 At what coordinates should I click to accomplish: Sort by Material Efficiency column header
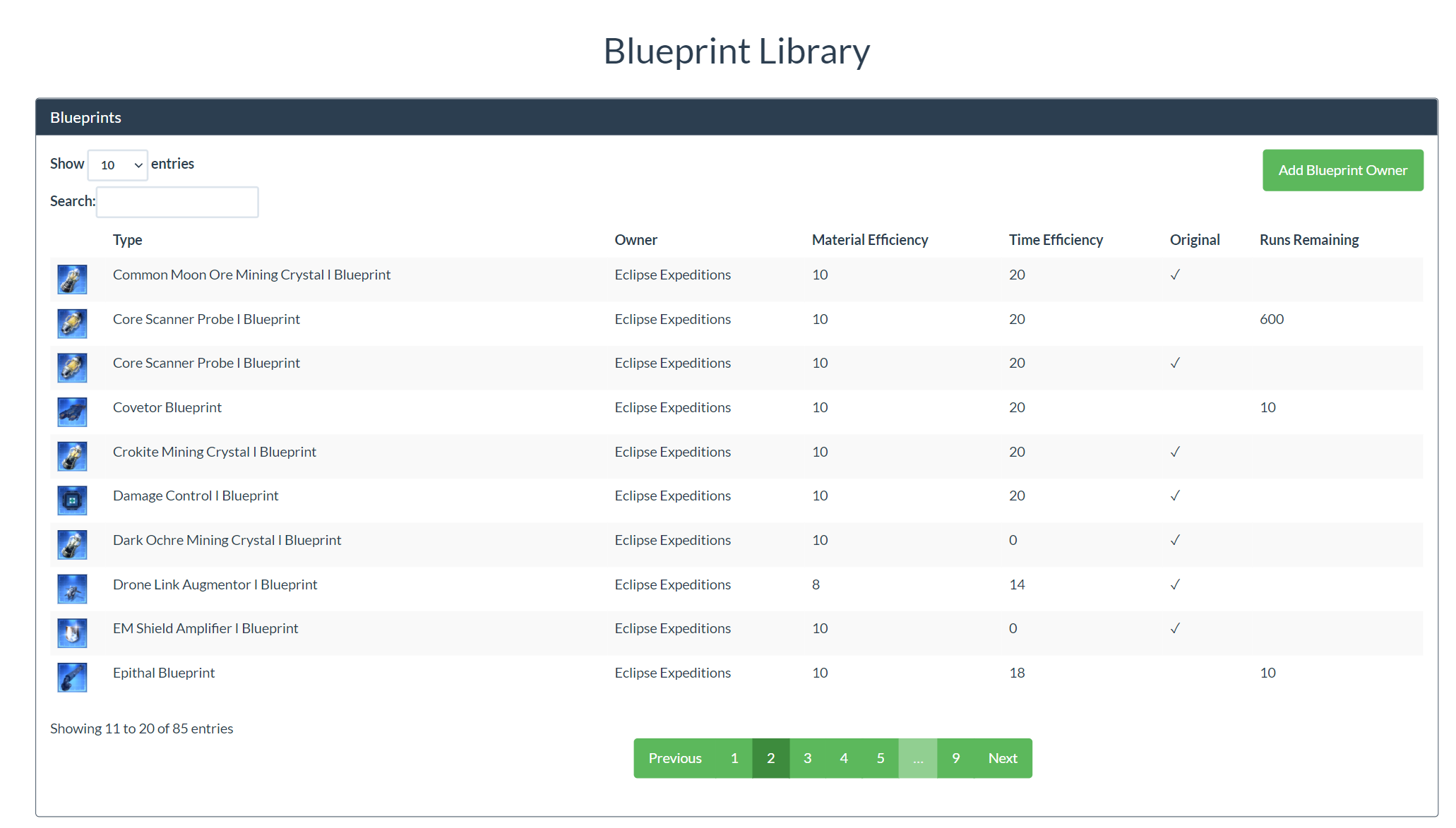click(869, 240)
